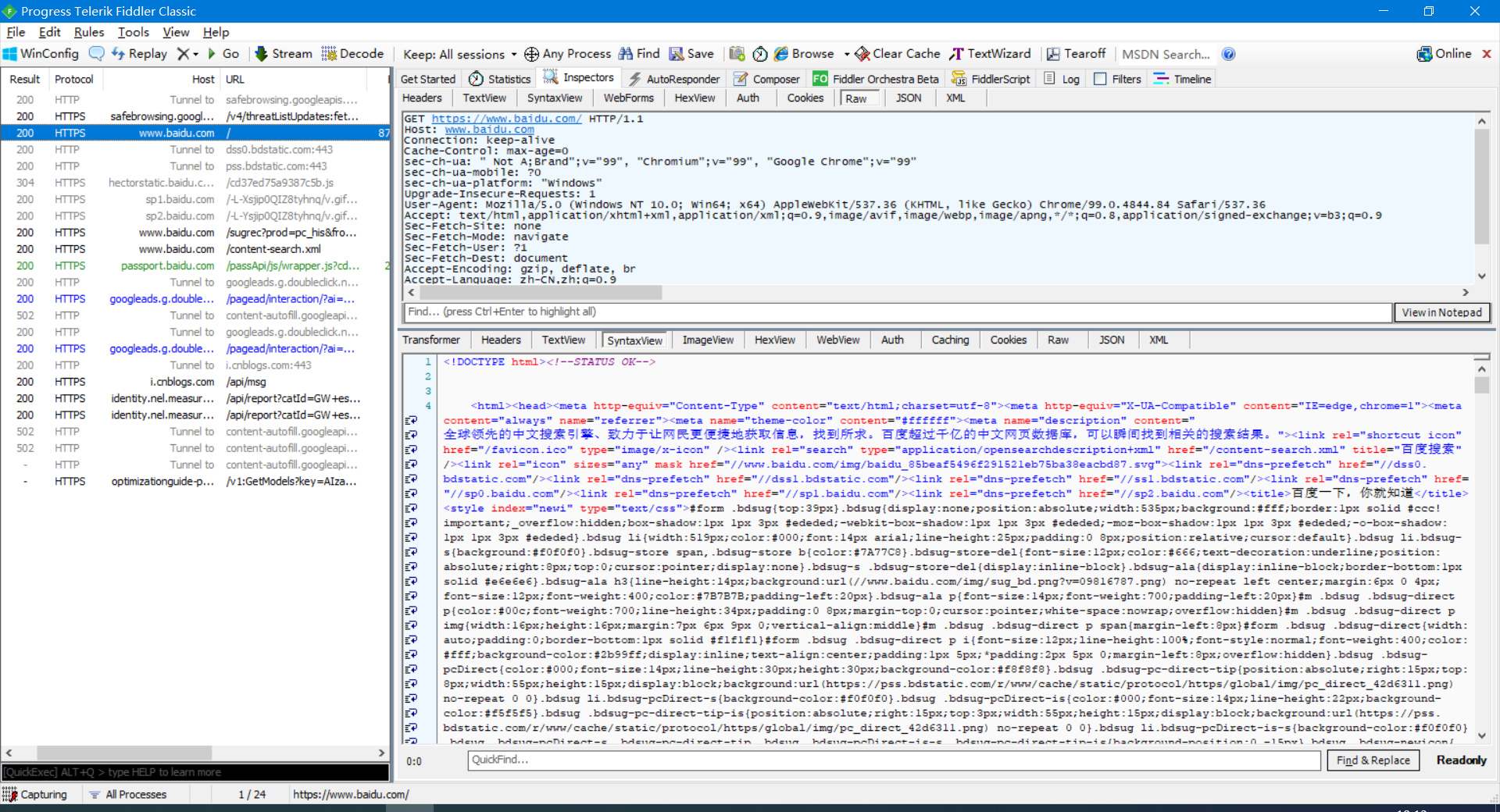Open the Log tab
Screen dimensions: 1500x812
(x=1062, y=79)
